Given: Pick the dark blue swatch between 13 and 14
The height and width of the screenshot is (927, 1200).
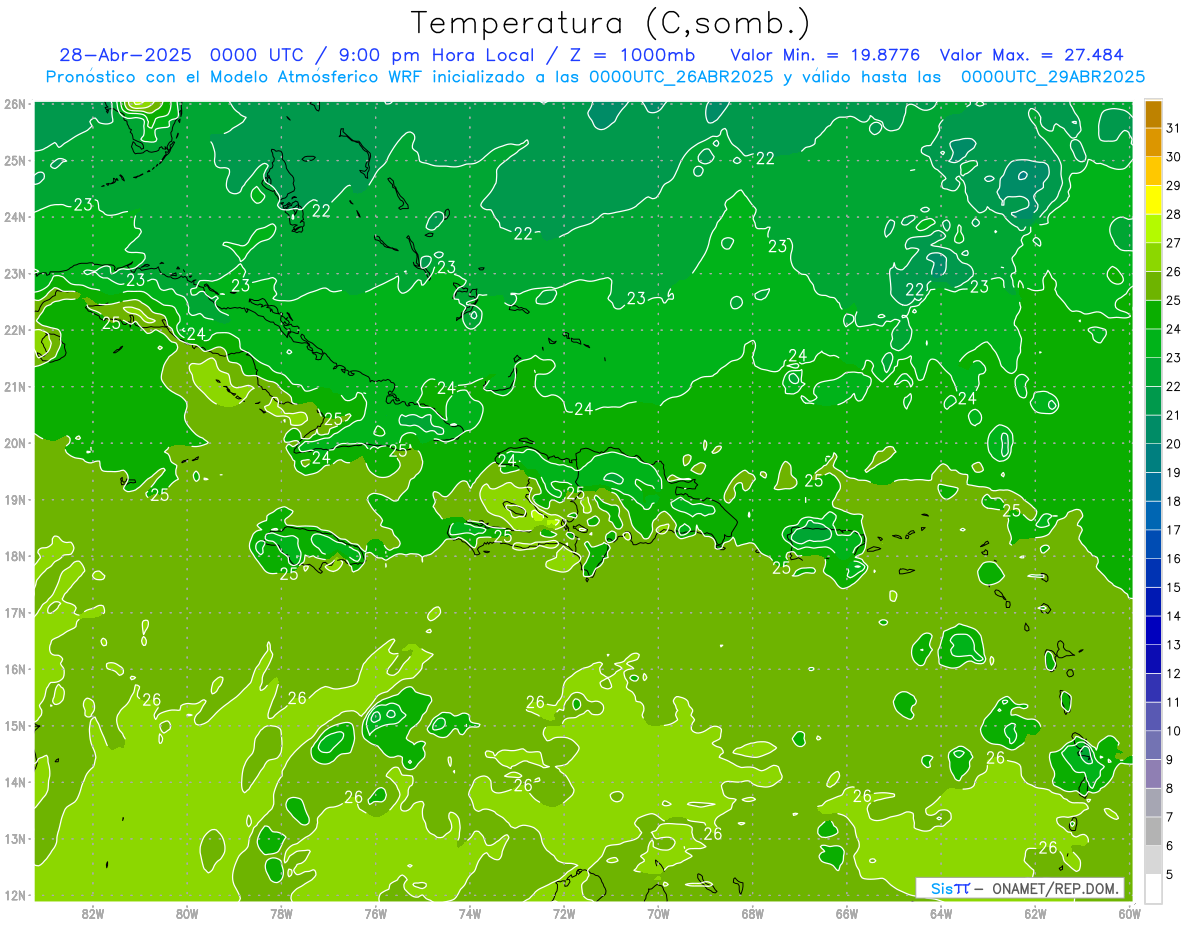Looking at the screenshot, I should 1153,629.
